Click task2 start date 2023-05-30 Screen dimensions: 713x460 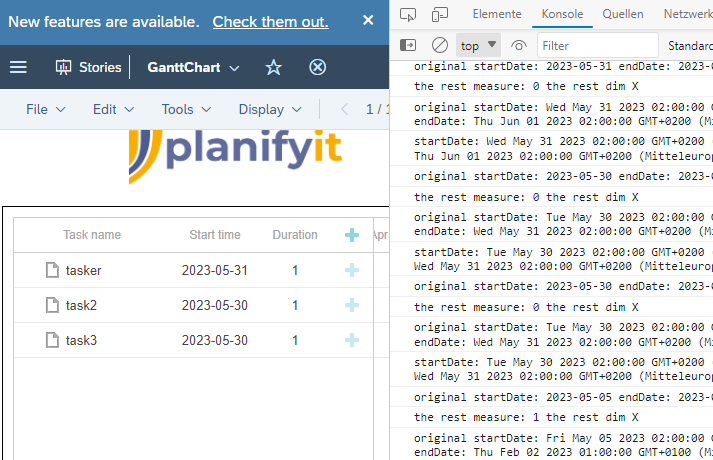(x=215, y=305)
